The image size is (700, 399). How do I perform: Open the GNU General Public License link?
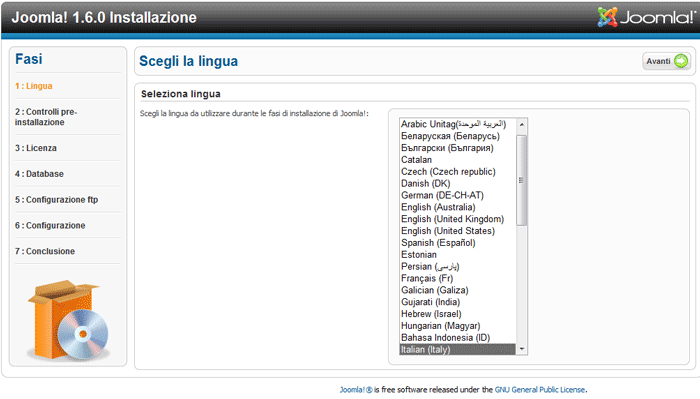click(540, 390)
